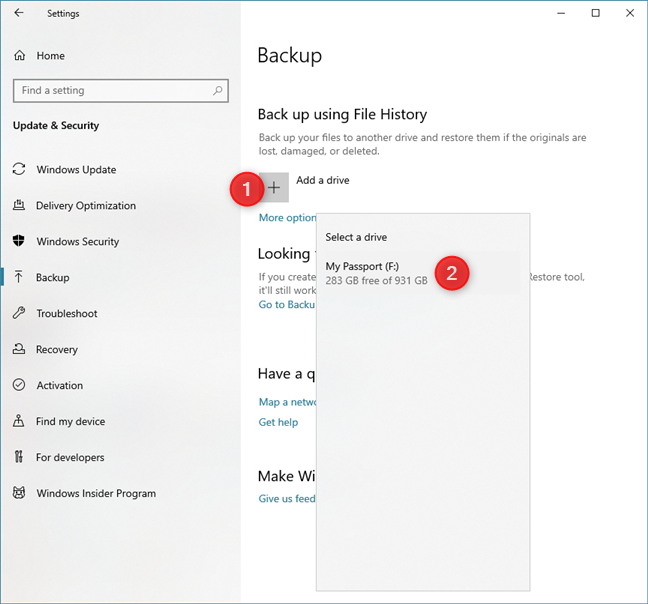Viewport: 648px width, 604px height.
Task: Click the Troubleshoot wrench icon
Action: 19,313
